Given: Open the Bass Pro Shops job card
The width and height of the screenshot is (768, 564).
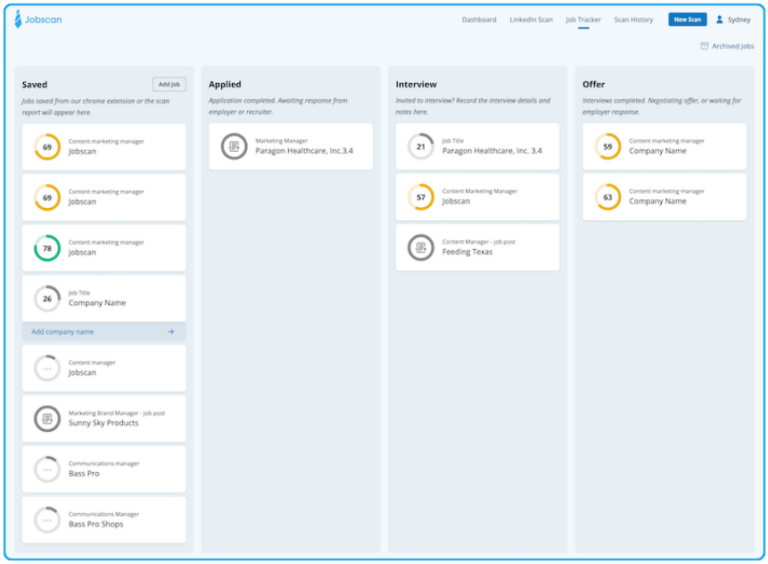Looking at the screenshot, I should (104, 519).
